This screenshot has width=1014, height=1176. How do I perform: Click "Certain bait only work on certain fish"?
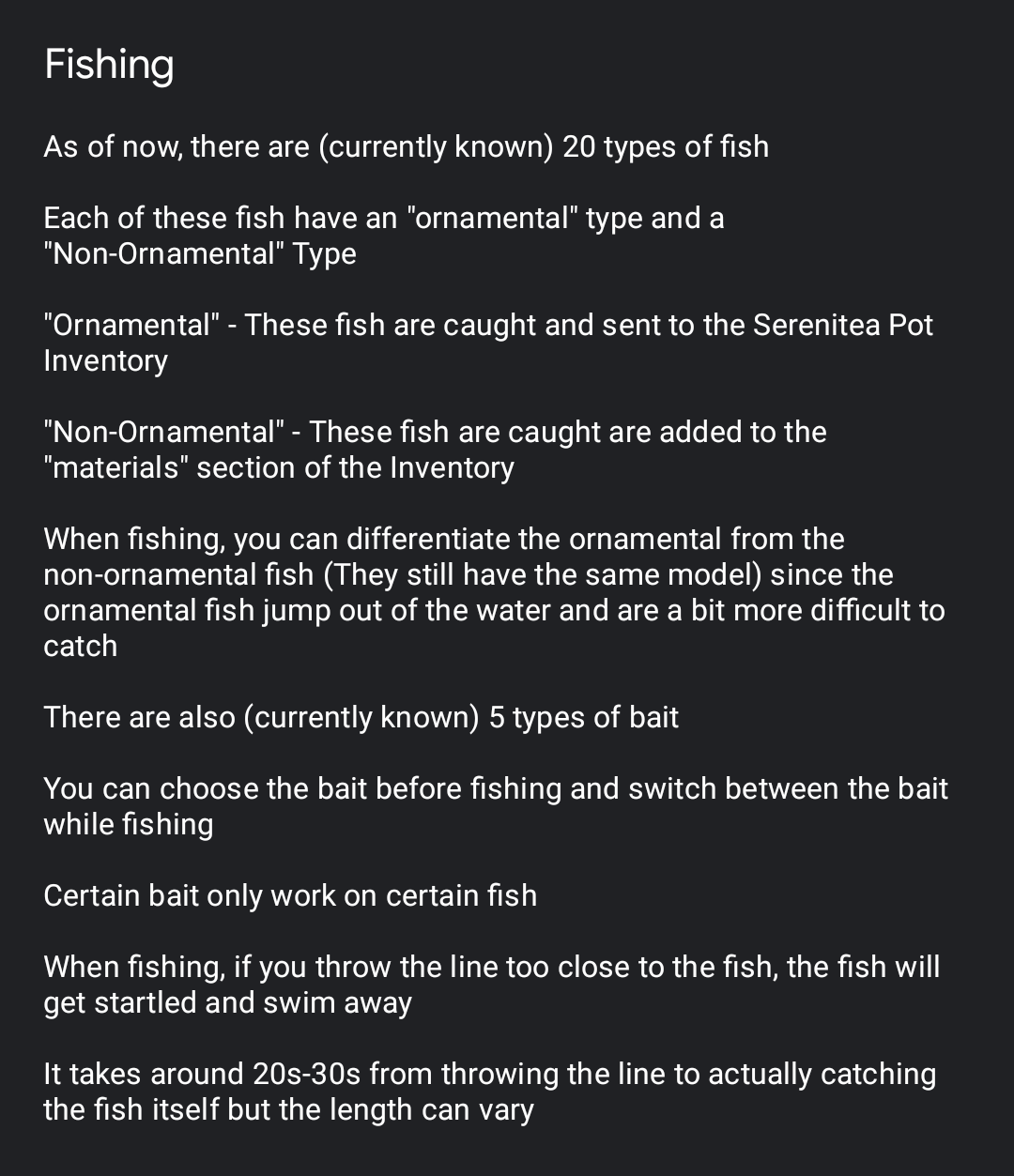tap(290, 895)
